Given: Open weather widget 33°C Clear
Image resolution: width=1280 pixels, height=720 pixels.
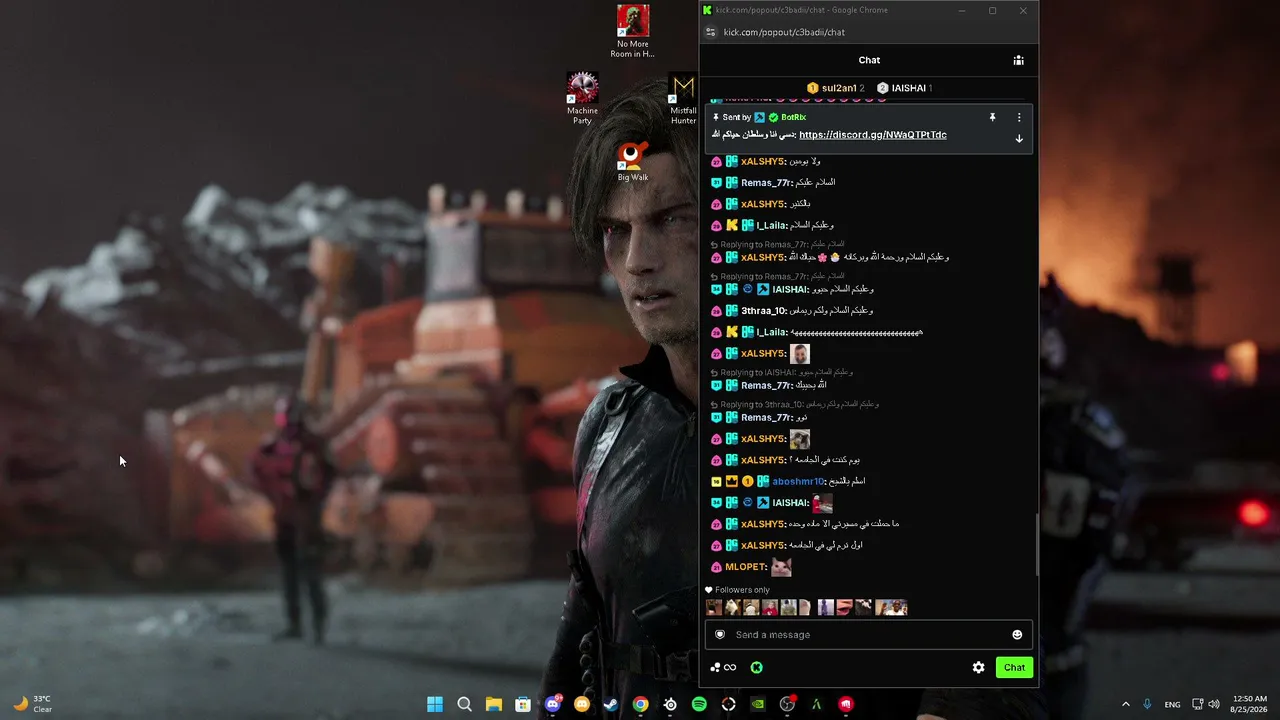Looking at the screenshot, I should click(32, 704).
